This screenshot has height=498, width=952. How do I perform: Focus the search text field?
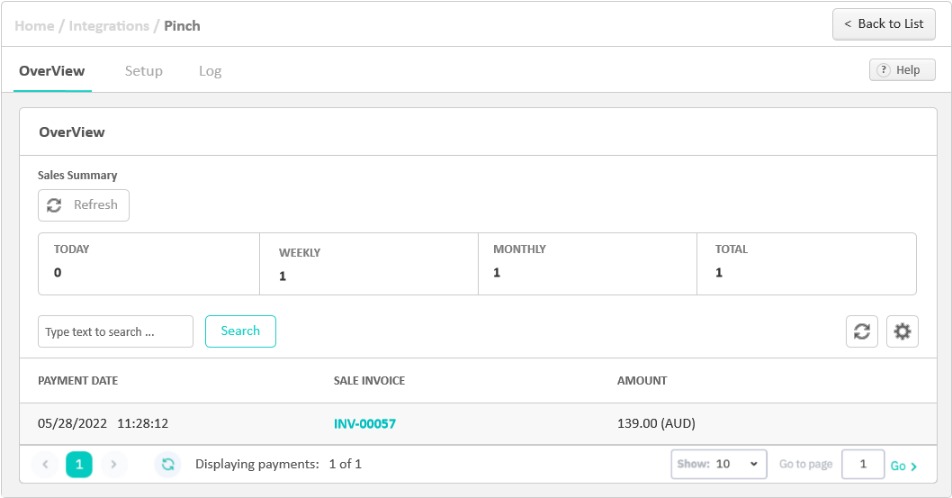pos(115,332)
